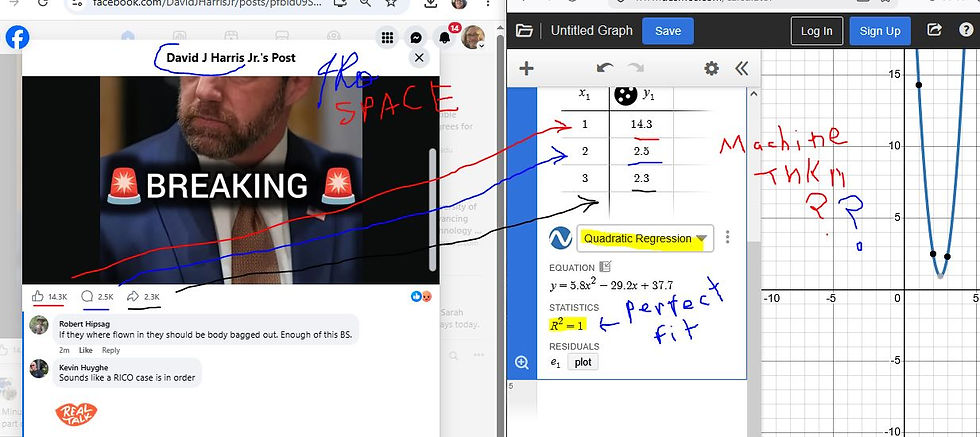This screenshot has height=437, width=980.
Task: Click the x1 table column header
Action: click(x=584, y=95)
